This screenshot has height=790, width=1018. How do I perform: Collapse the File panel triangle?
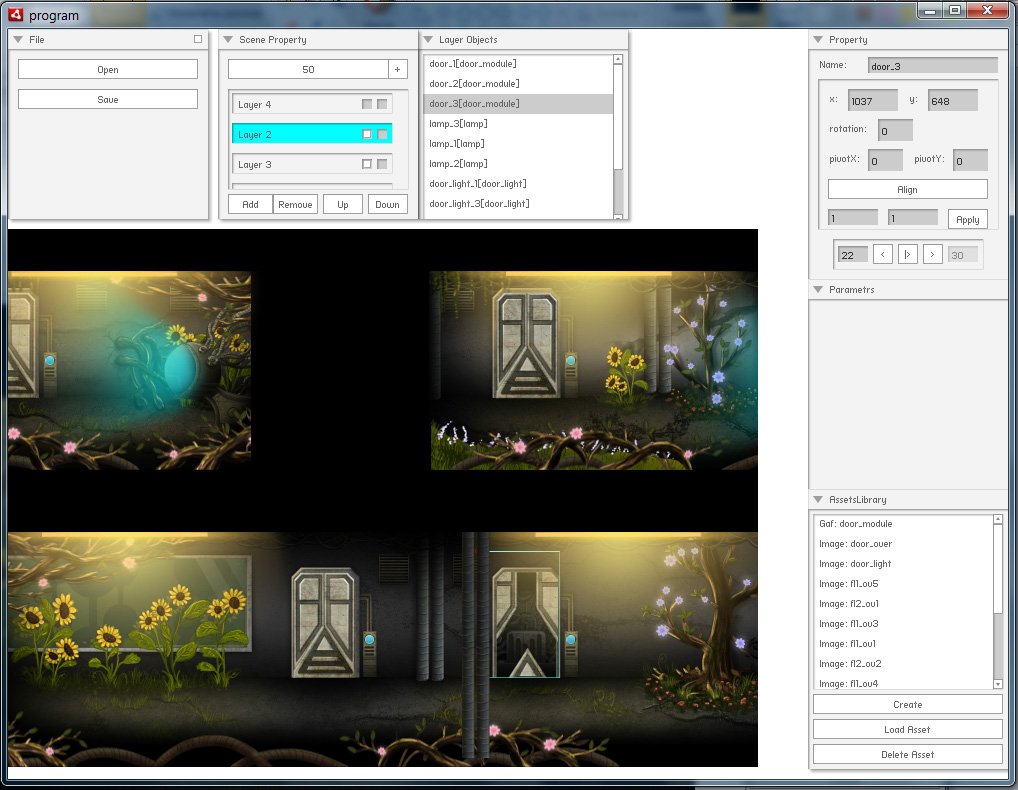pyautogui.click(x=18, y=40)
